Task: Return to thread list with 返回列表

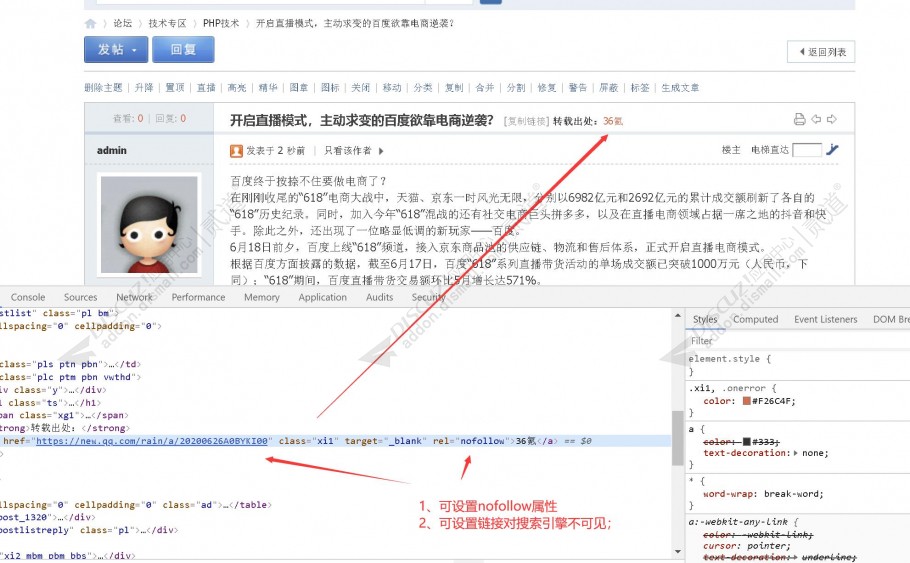Action: pos(821,52)
